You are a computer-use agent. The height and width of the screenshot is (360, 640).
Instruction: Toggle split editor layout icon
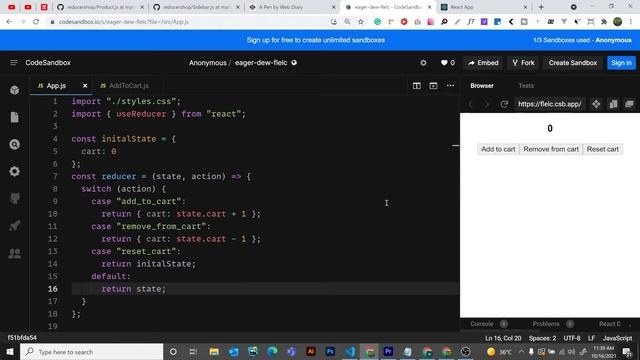[416, 86]
